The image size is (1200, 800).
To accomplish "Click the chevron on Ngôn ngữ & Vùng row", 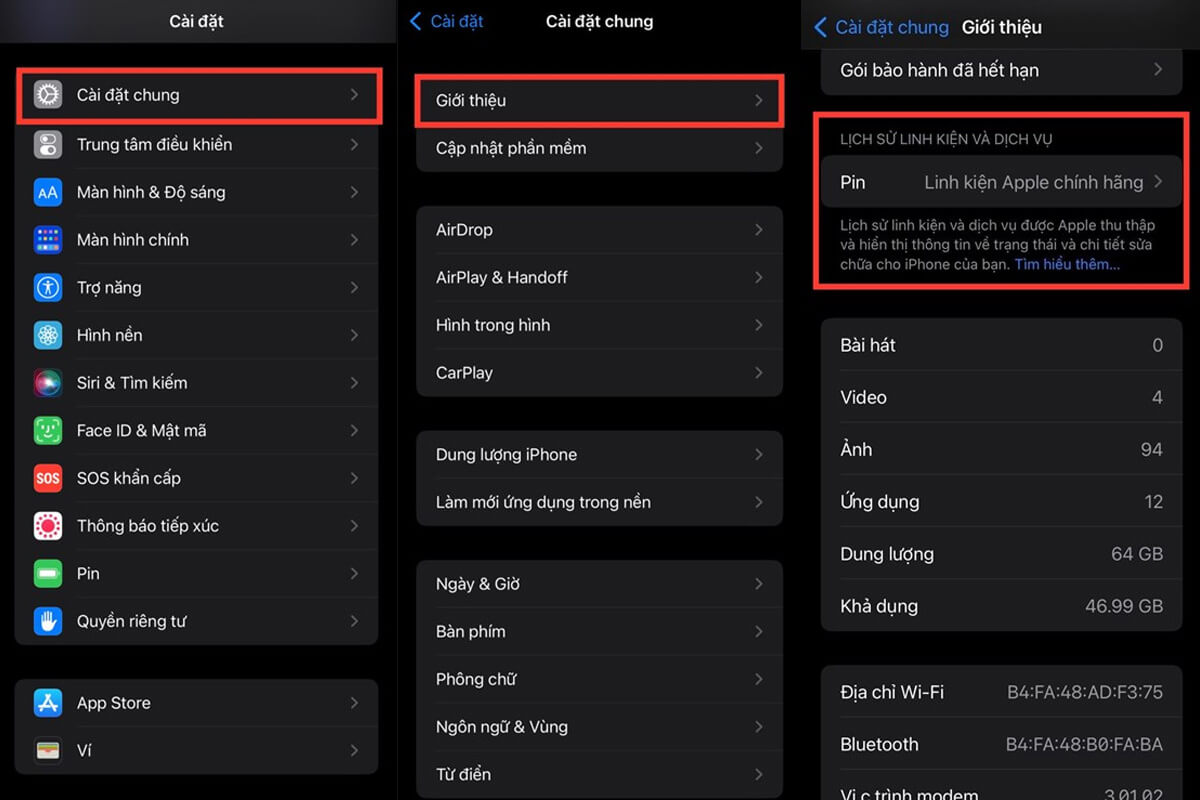I will pos(759,727).
